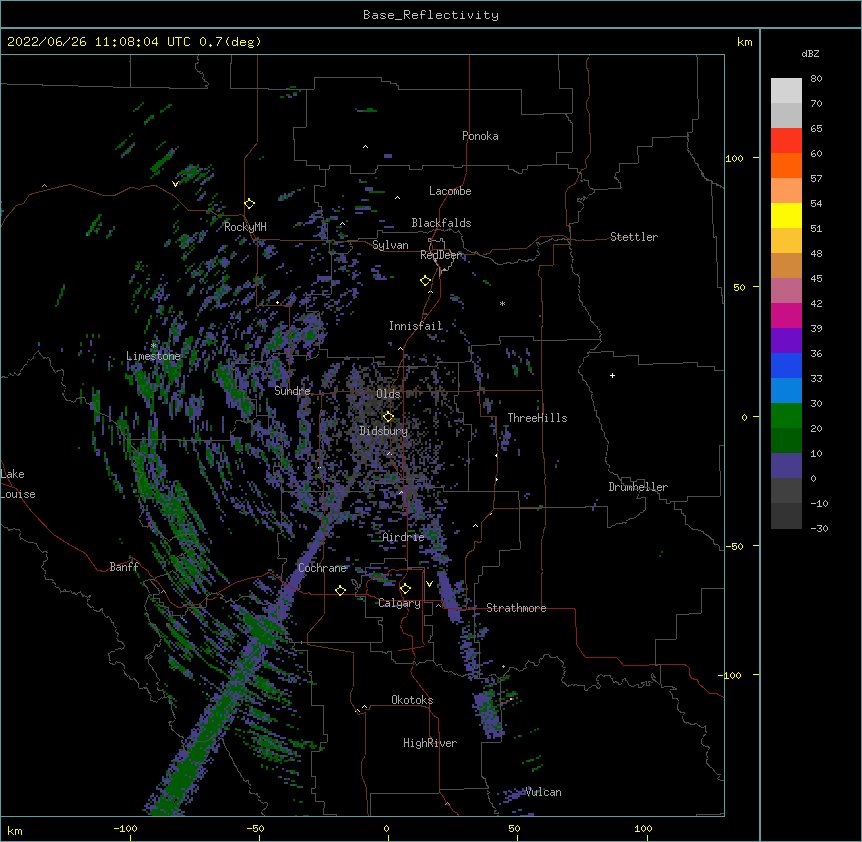Click the Calgary city label

[x=399, y=603]
